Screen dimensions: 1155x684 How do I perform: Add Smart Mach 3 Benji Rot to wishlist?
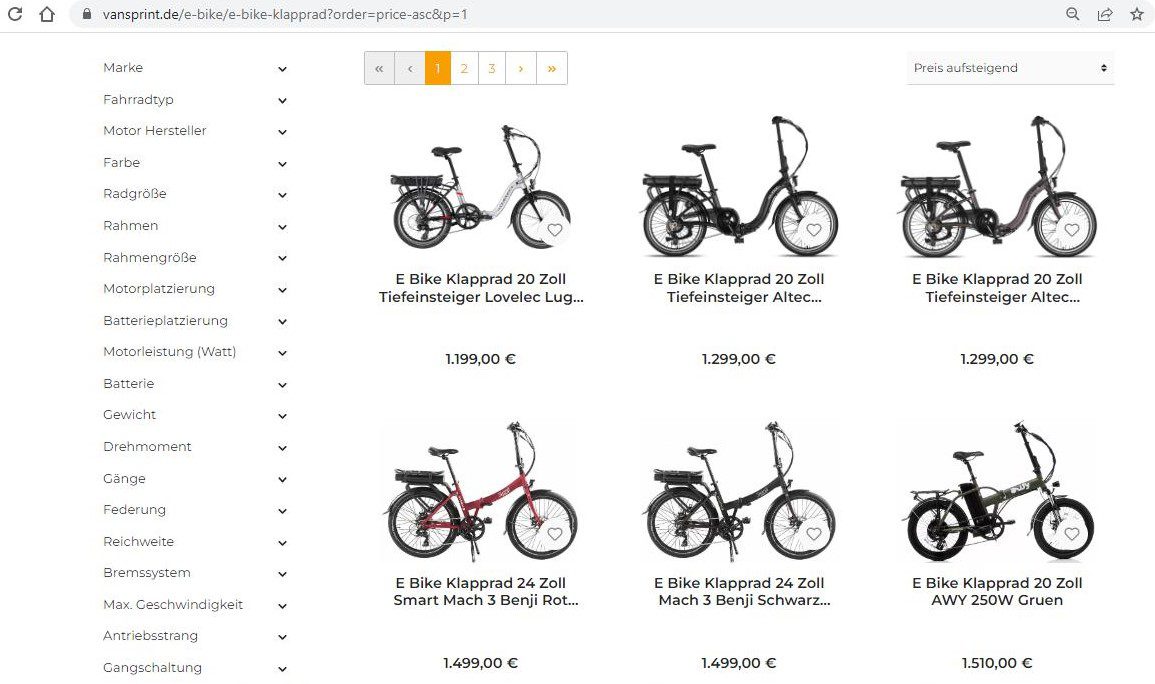(555, 534)
